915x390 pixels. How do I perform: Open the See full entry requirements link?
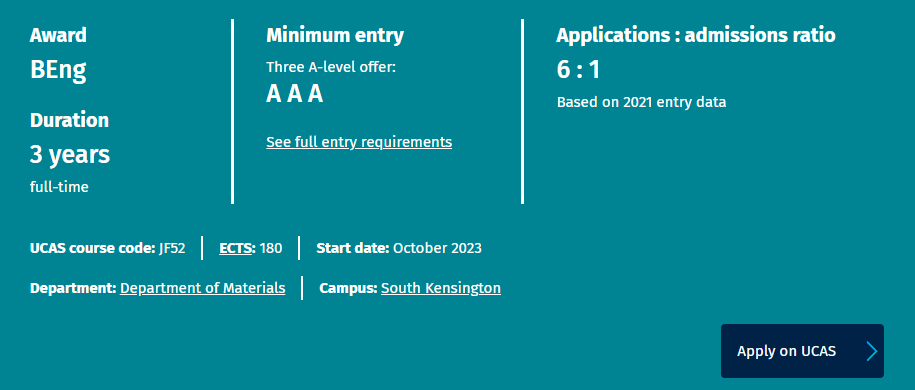pos(359,142)
